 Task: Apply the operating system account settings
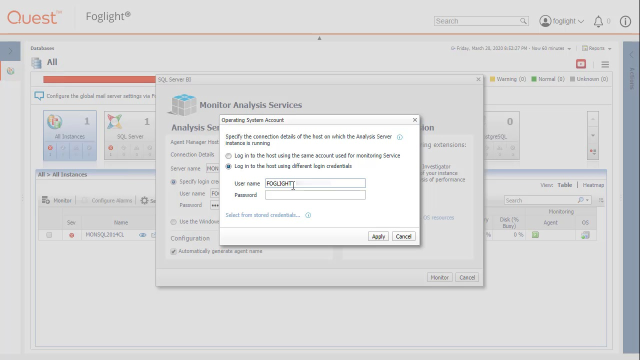point(378,236)
